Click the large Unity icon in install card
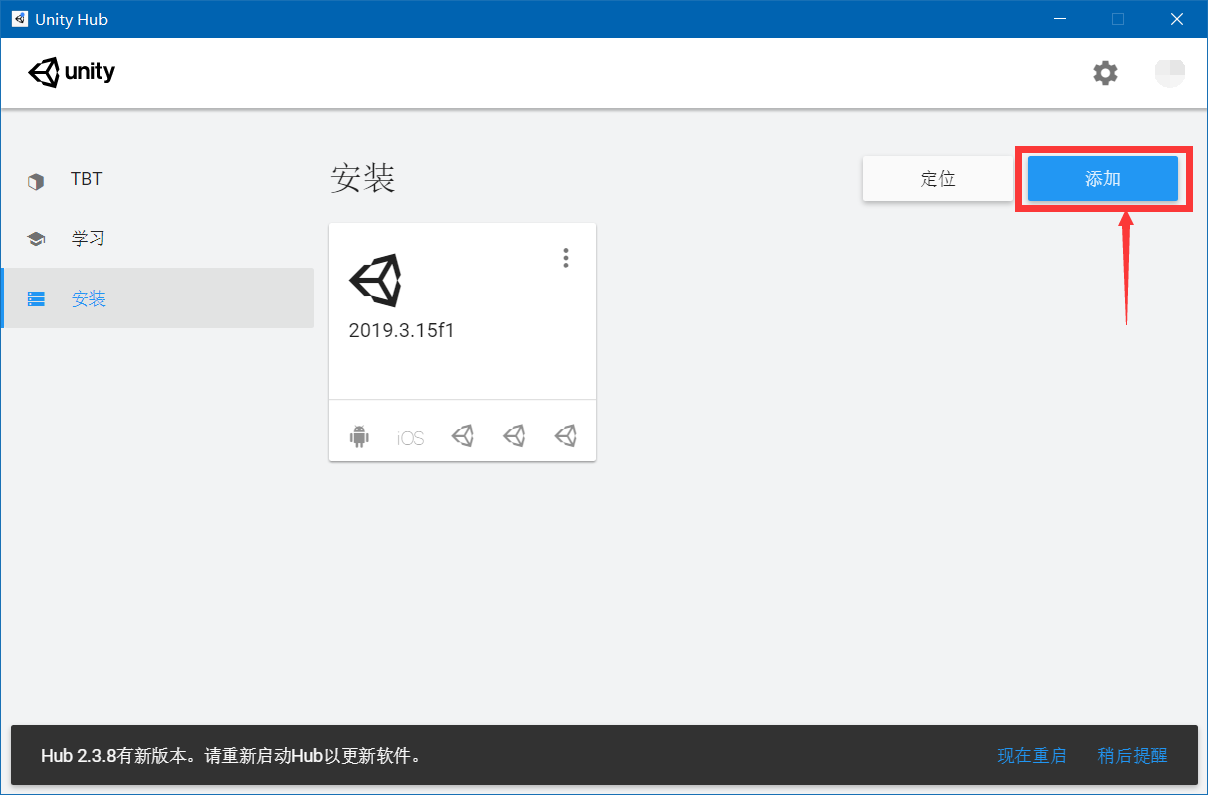The image size is (1208, 795). click(x=375, y=280)
